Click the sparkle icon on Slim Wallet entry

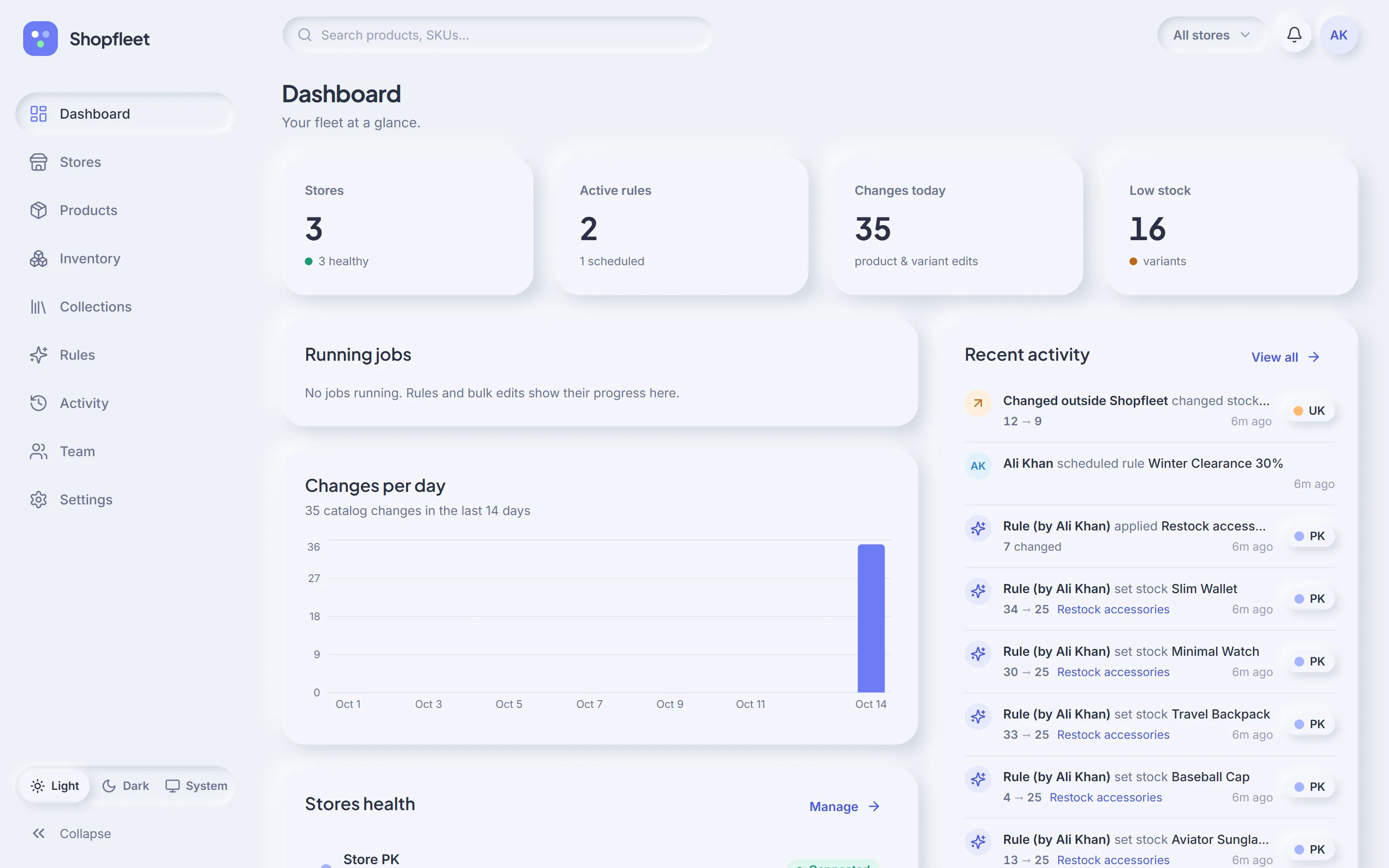(x=978, y=591)
